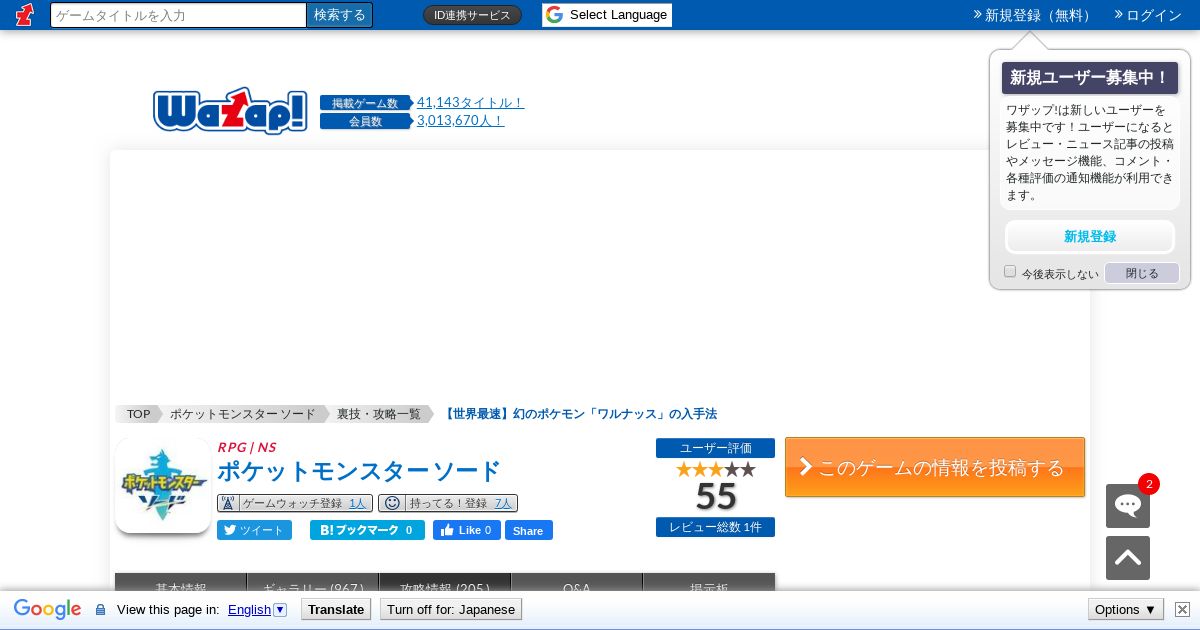
Task: Open the chat bubble with 2 notifications
Action: [1128, 505]
